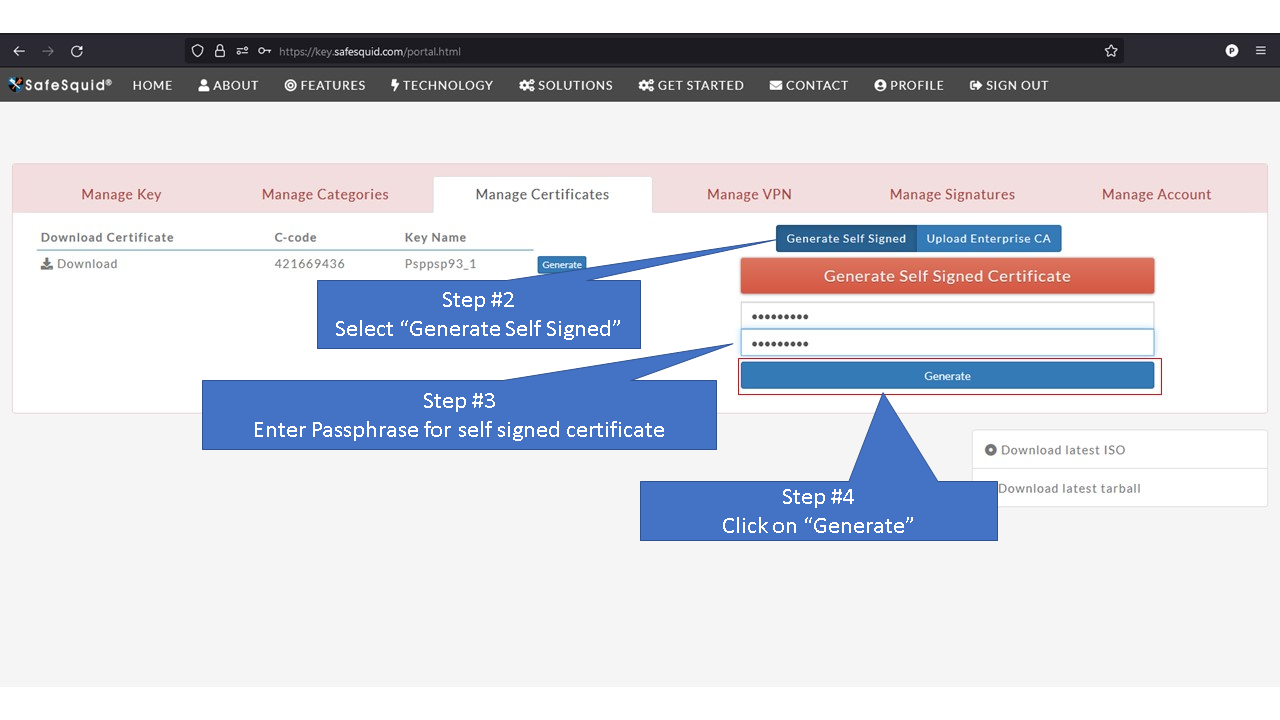This screenshot has height=720, width=1280.
Task: Switch to the Manage VPN tab
Action: point(748,194)
